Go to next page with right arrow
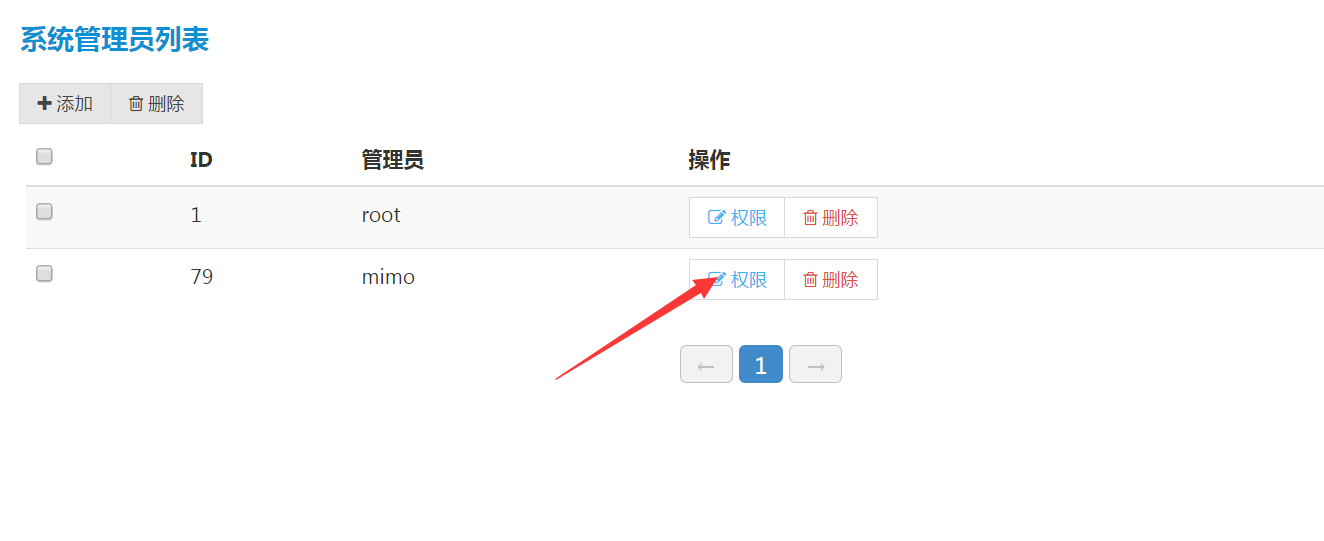1324x541 pixels. pyautogui.click(x=815, y=365)
